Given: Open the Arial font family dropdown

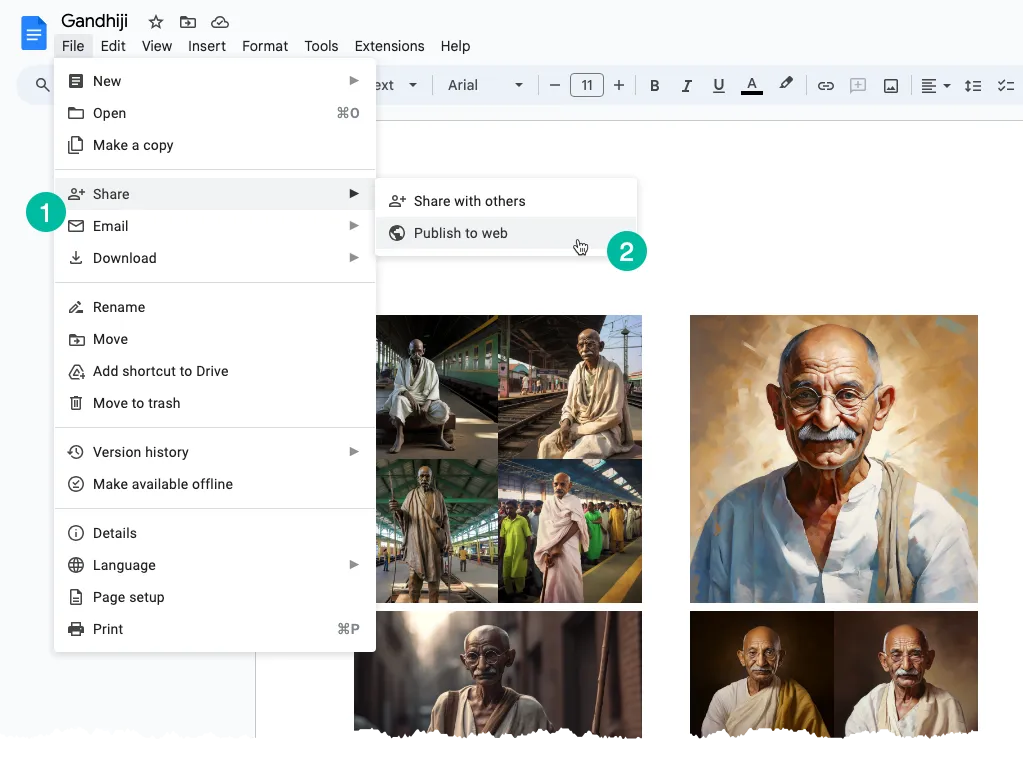Looking at the screenshot, I should [x=483, y=85].
